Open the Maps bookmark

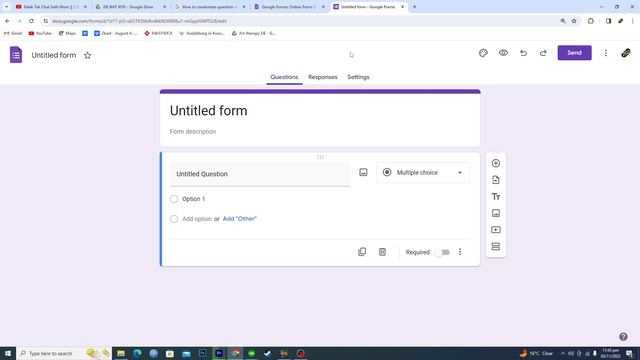point(67,33)
